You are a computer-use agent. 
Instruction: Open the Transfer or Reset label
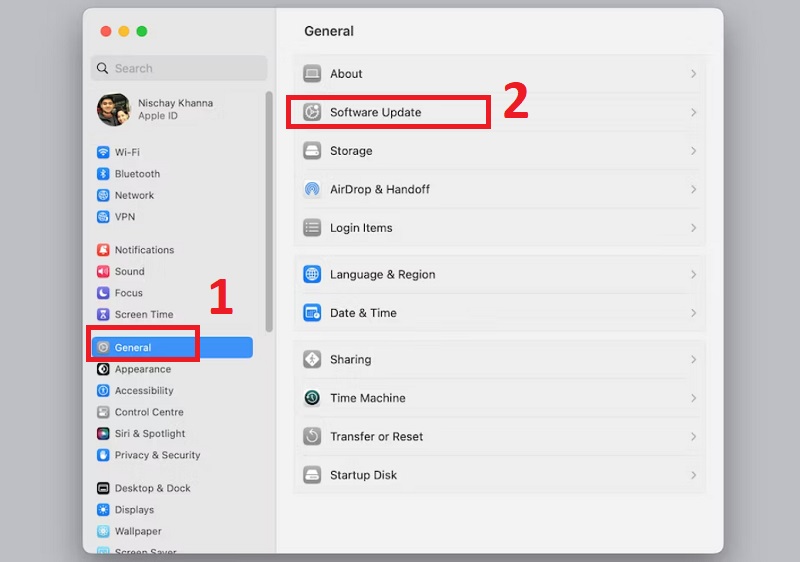[x=377, y=437]
